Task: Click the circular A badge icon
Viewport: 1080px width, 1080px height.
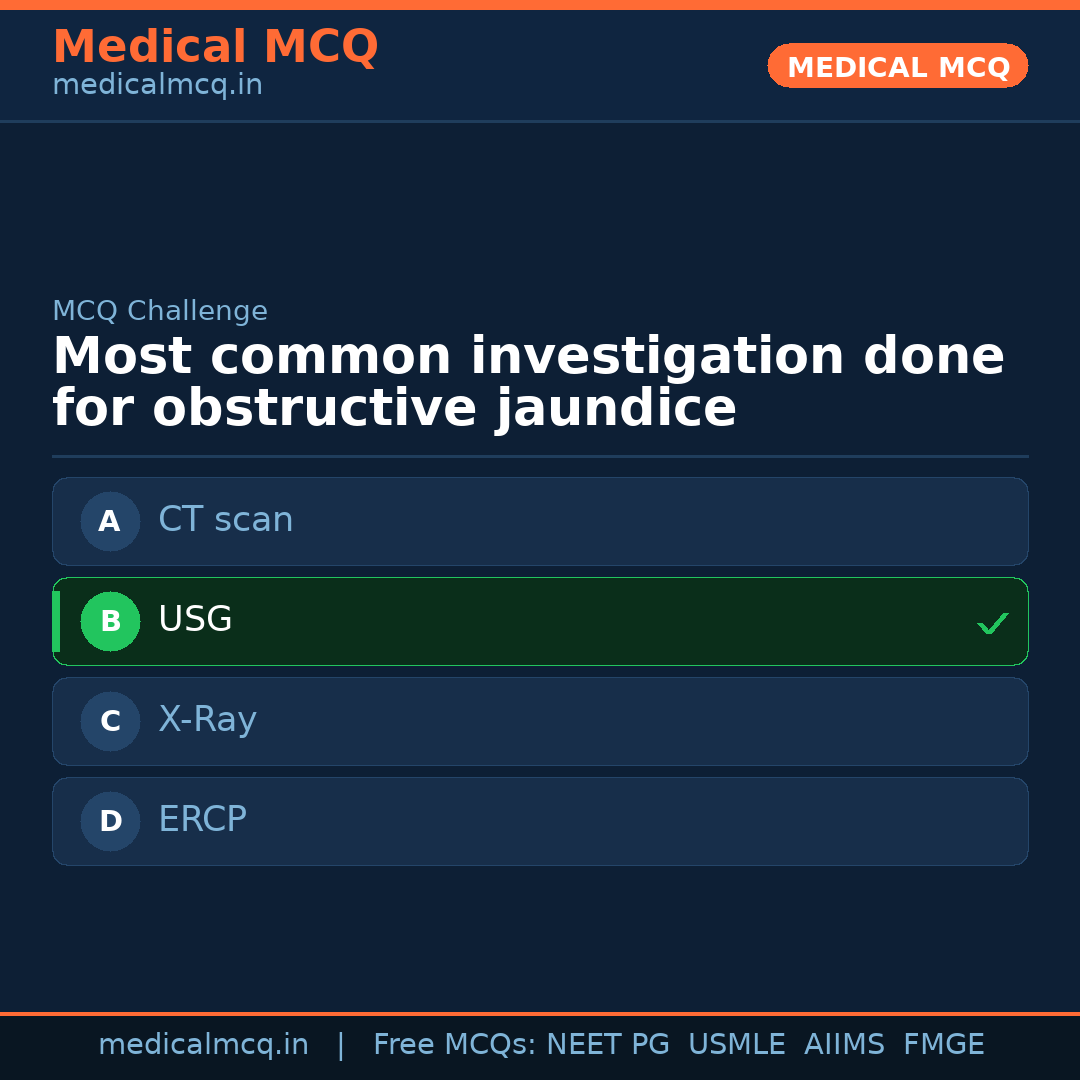Action: [x=110, y=521]
